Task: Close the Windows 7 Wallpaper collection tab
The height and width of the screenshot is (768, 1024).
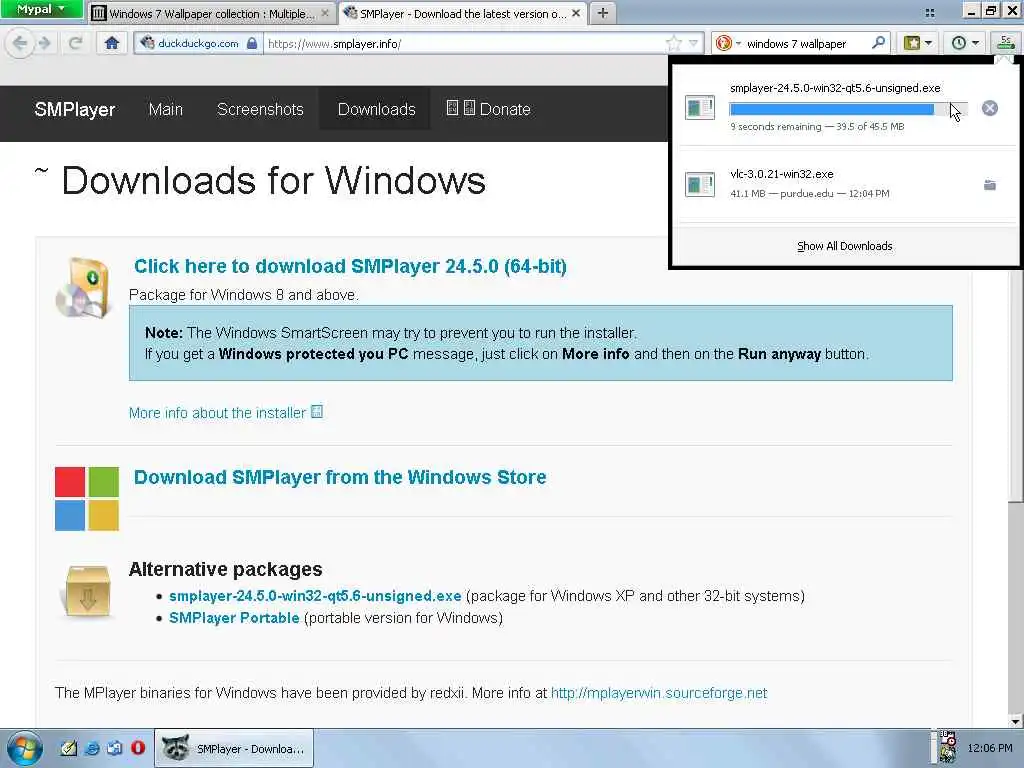Action: coord(325,13)
